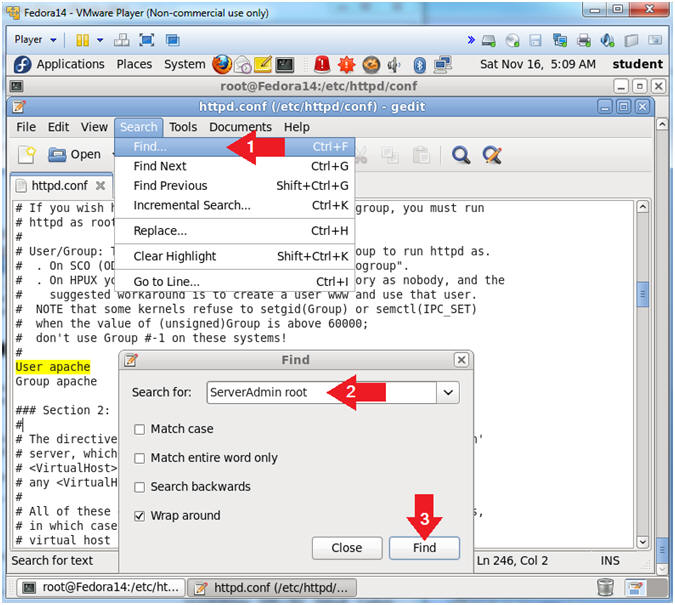Click the student user name in panel
The width and height of the screenshot is (675, 605).
(638, 65)
